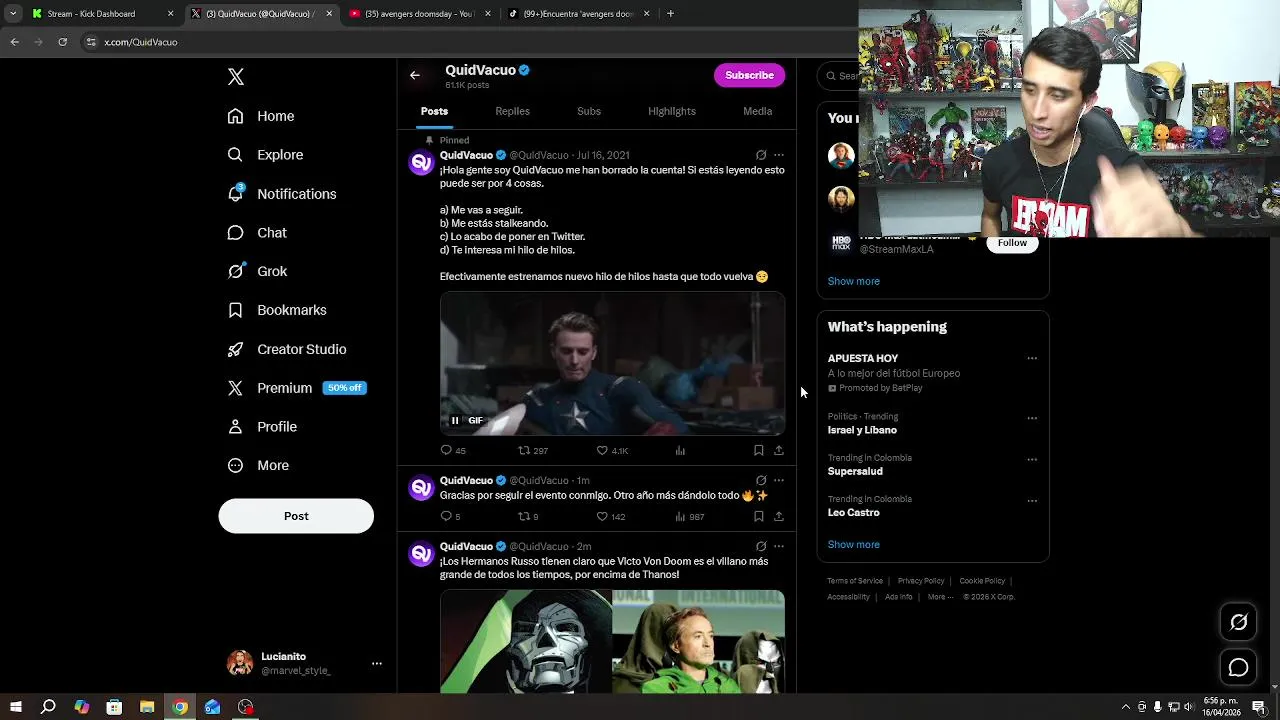
Task: Click Grok icon on the 2m post
Action: pos(761,546)
